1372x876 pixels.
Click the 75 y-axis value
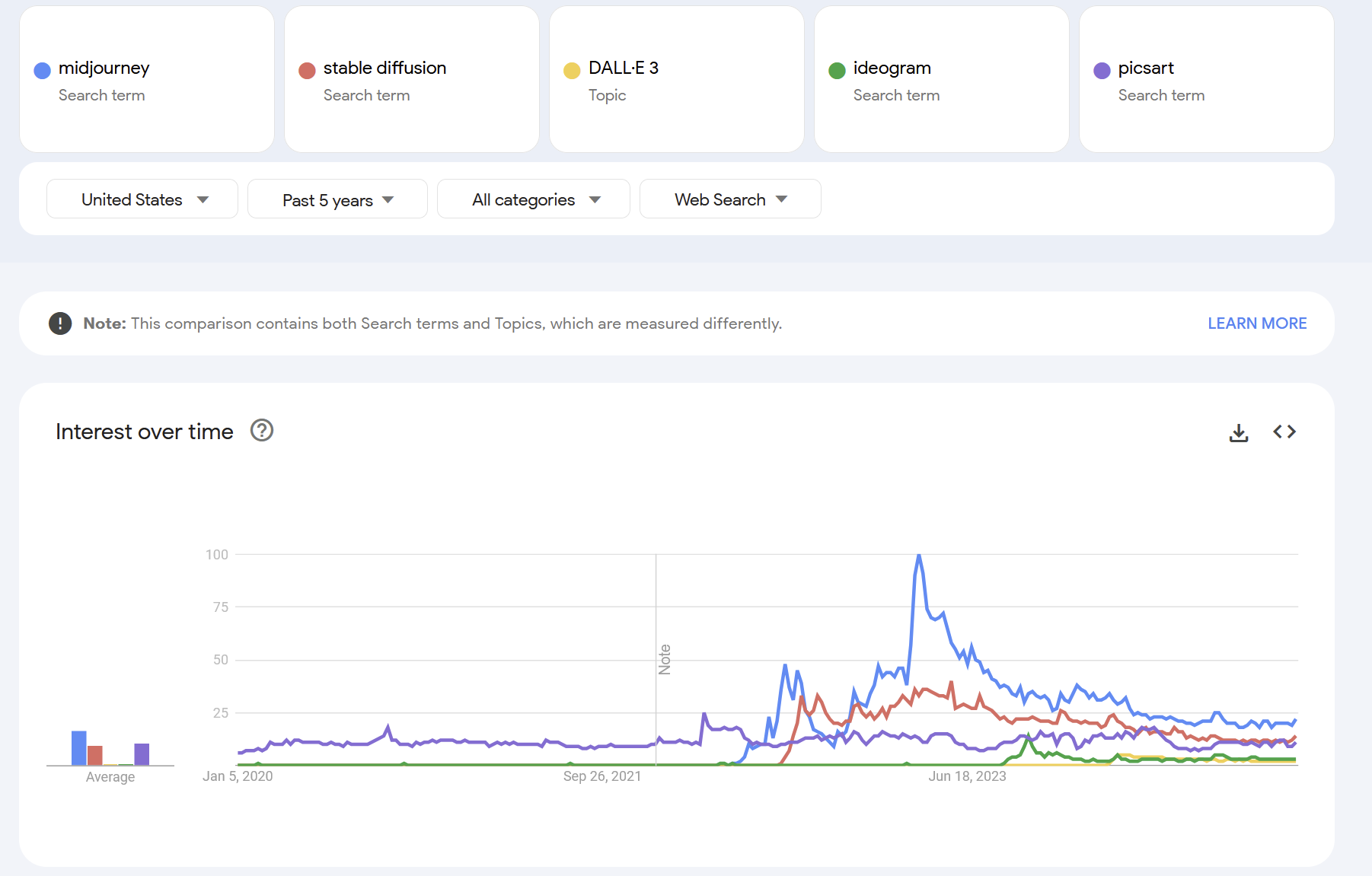[x=221, y=607]
